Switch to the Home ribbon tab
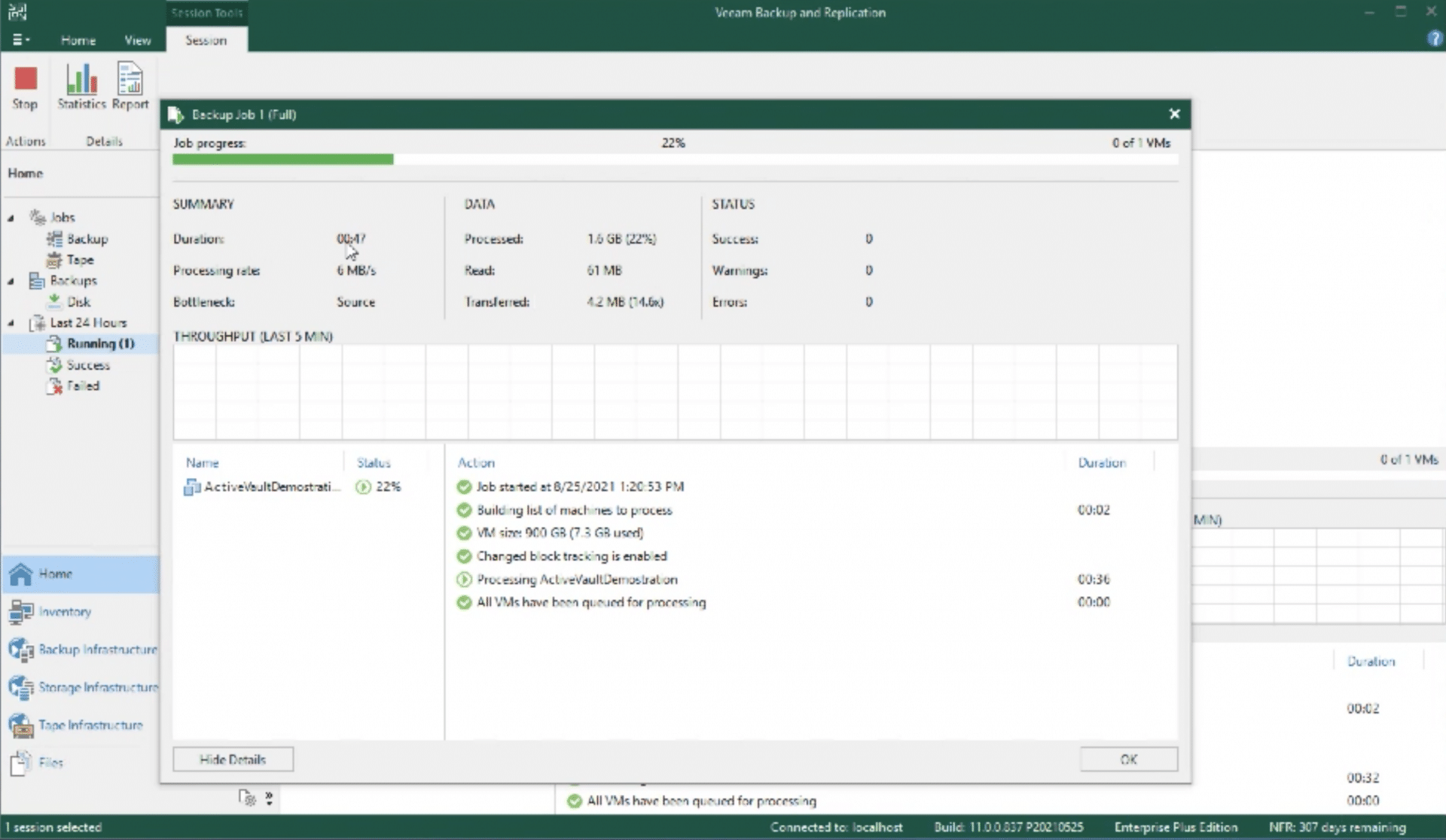 click(x=78, y=40)
